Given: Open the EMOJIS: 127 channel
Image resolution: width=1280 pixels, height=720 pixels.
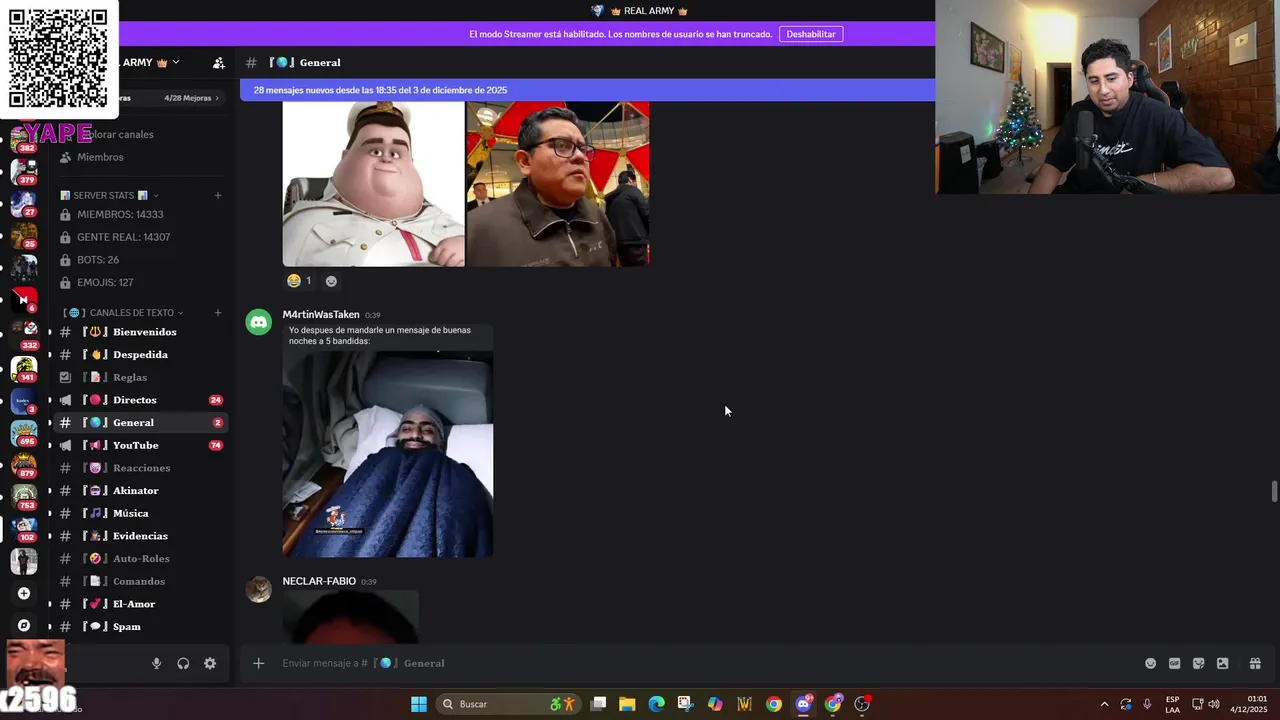Looking at the screenshot, I should point(141,282).
